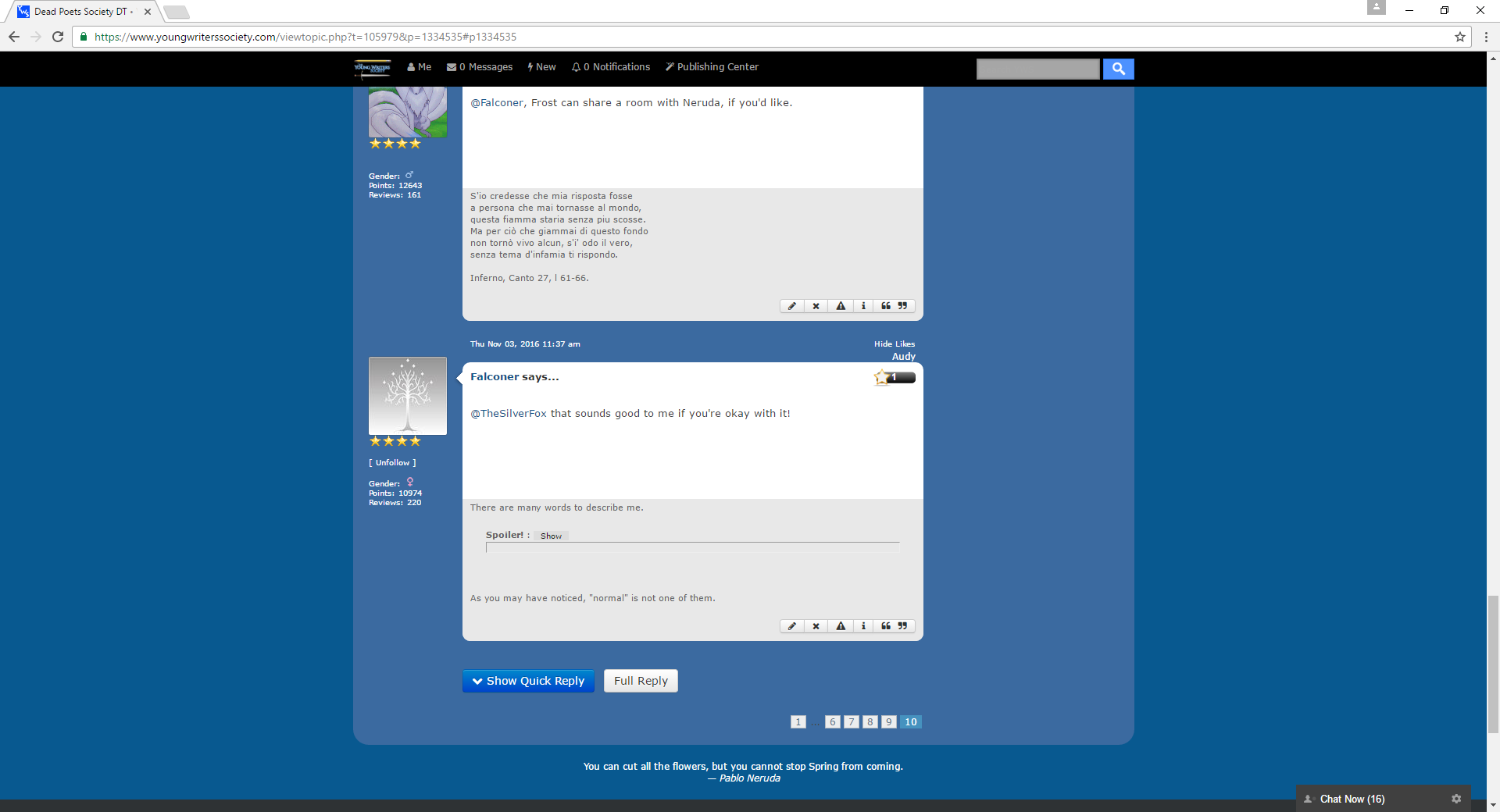The height and width of the screenshot is (812, 1500).
Task: Quote TheSilverFox's post
Action: point(894,306)
